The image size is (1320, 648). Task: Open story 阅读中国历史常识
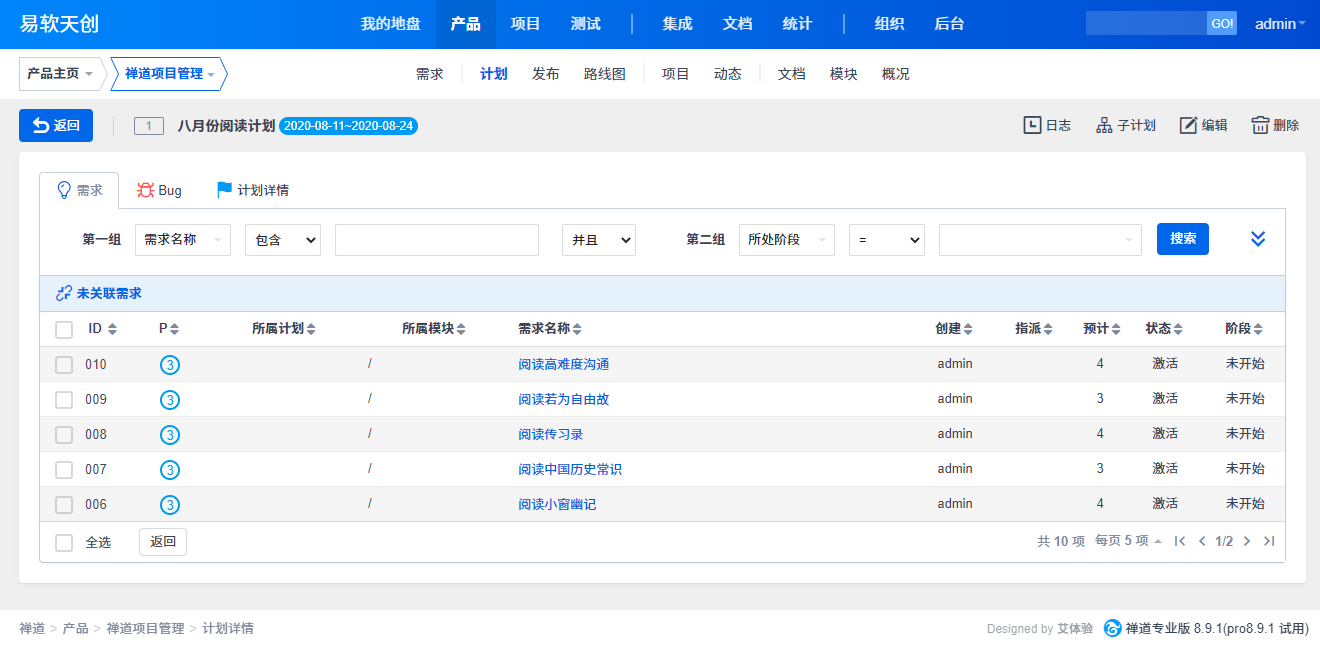(x=570, y=470)
